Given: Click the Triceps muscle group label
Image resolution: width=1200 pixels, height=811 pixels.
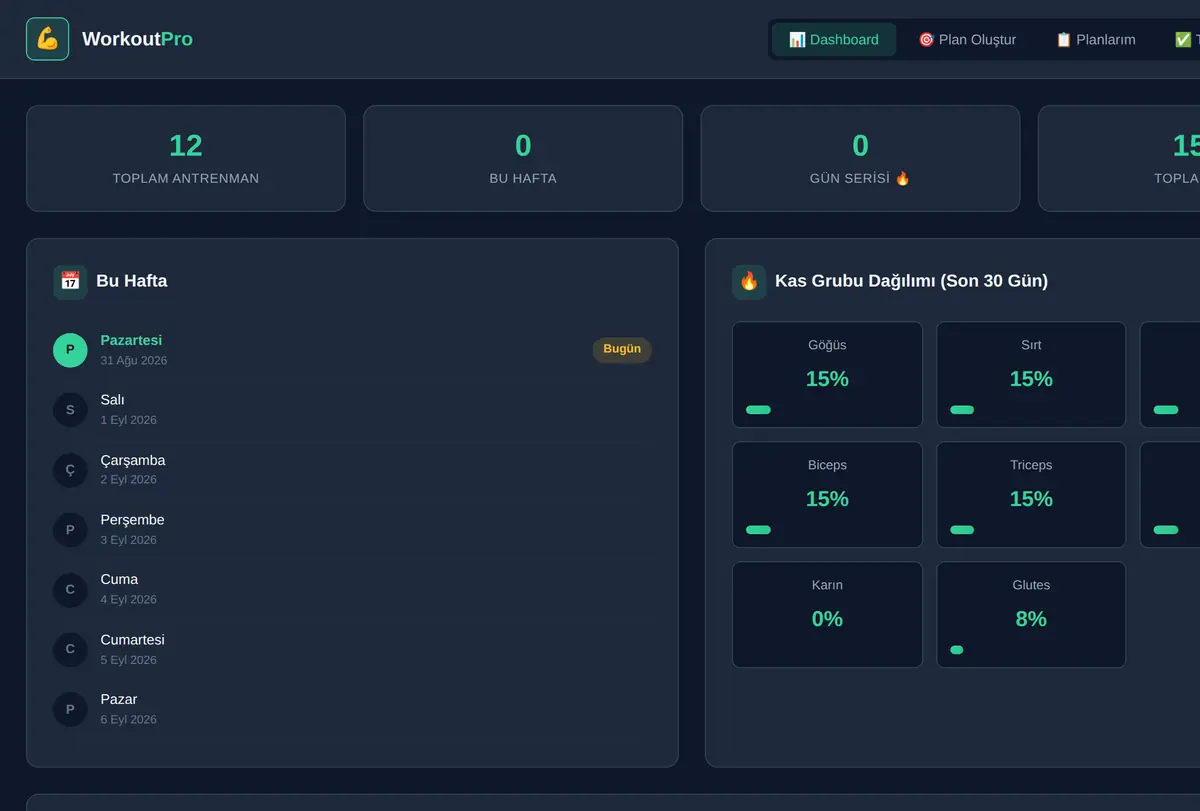Looking at the screenshot, I should [x=1031, y=465].
